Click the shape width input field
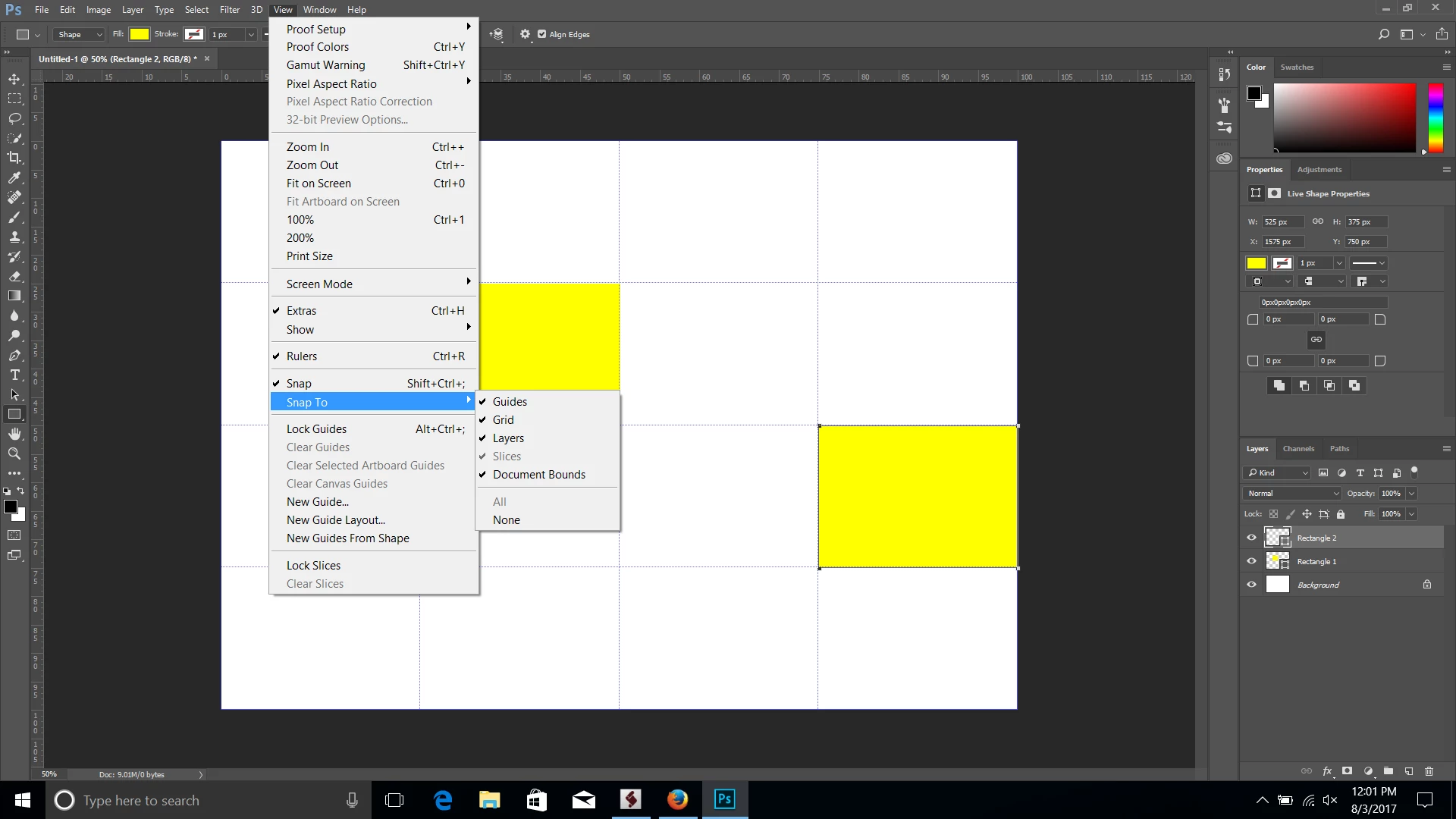 (x=1282, y=222)
